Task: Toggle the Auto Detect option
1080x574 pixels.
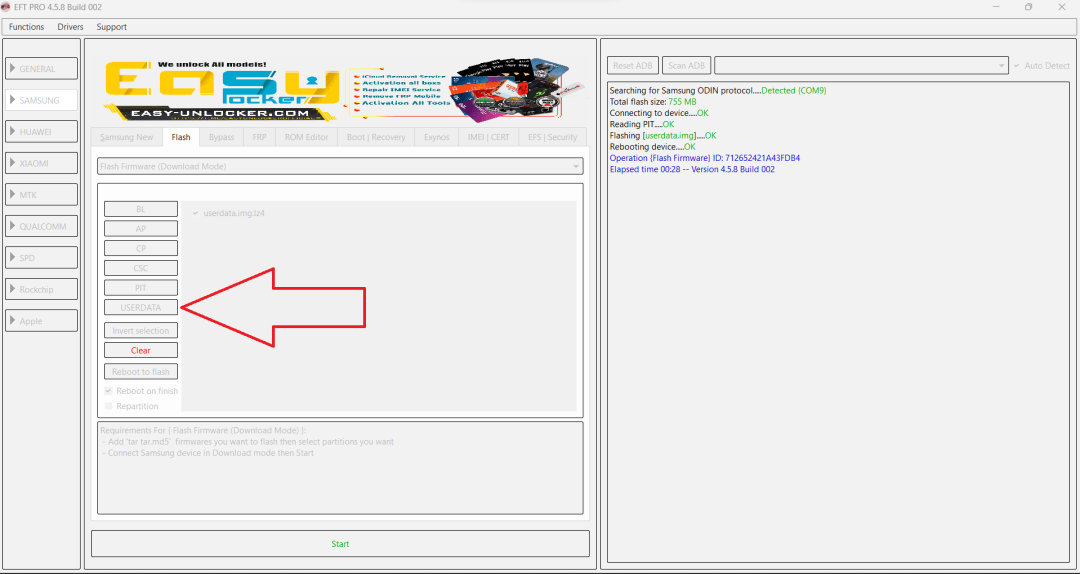Action: tap(1017, 66)
